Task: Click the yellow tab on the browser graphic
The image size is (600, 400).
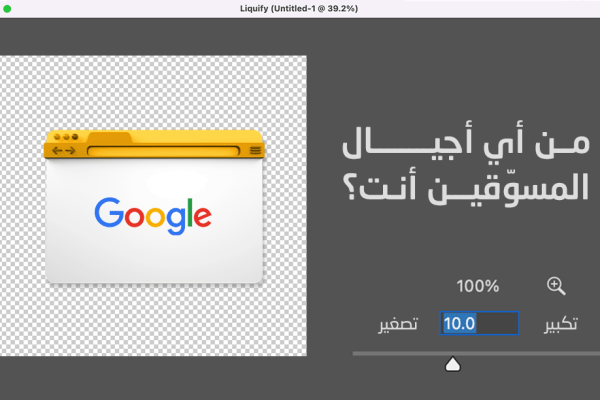Action: [109, 137]
